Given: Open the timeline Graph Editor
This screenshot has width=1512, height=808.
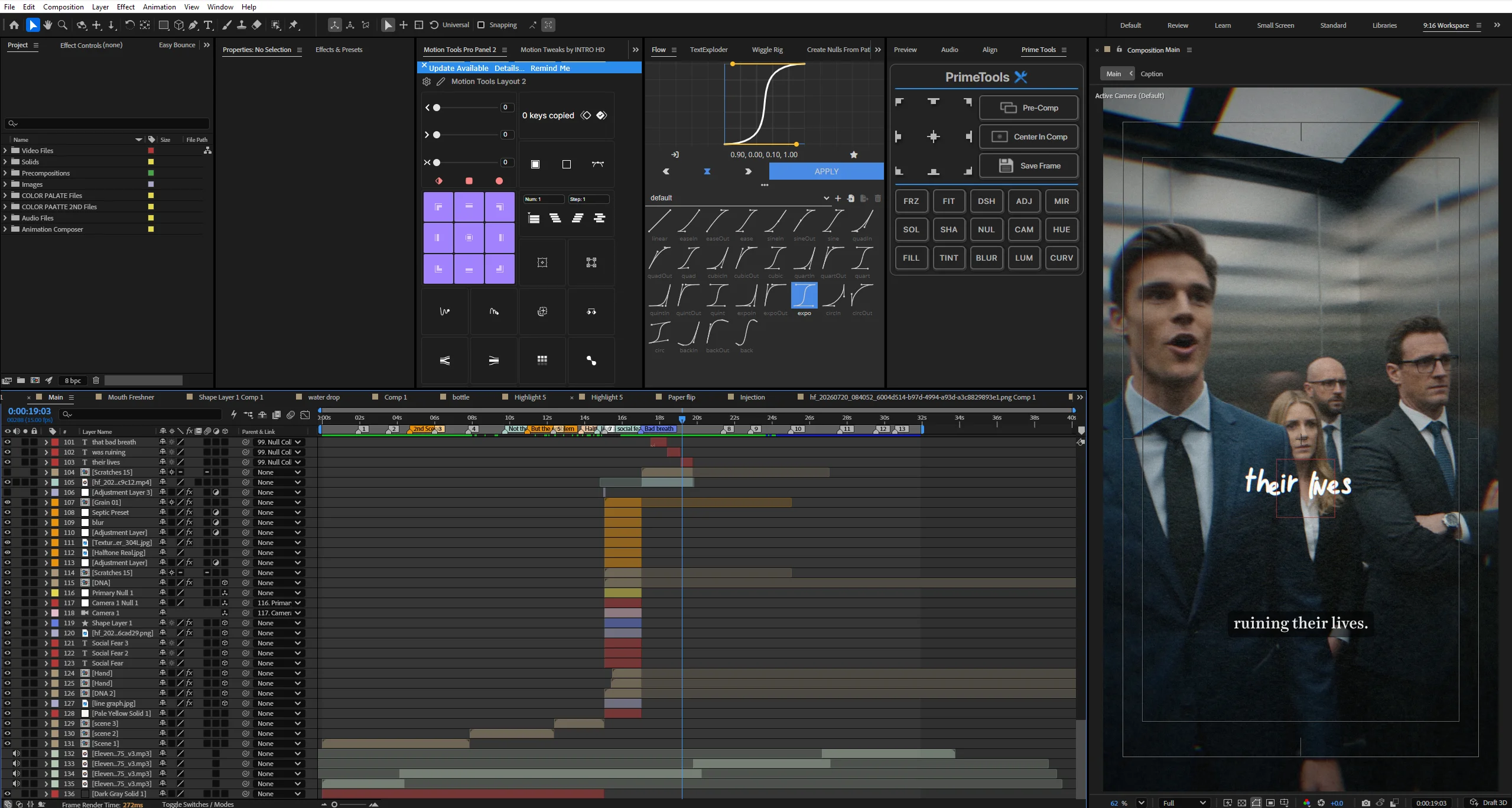Looking at the screenshot, I should 305,415.
